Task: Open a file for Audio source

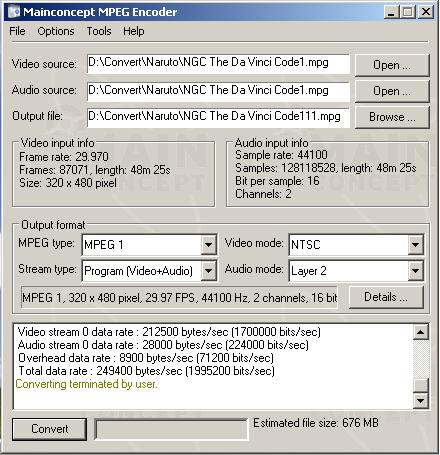Action: [x=392, y=91]
